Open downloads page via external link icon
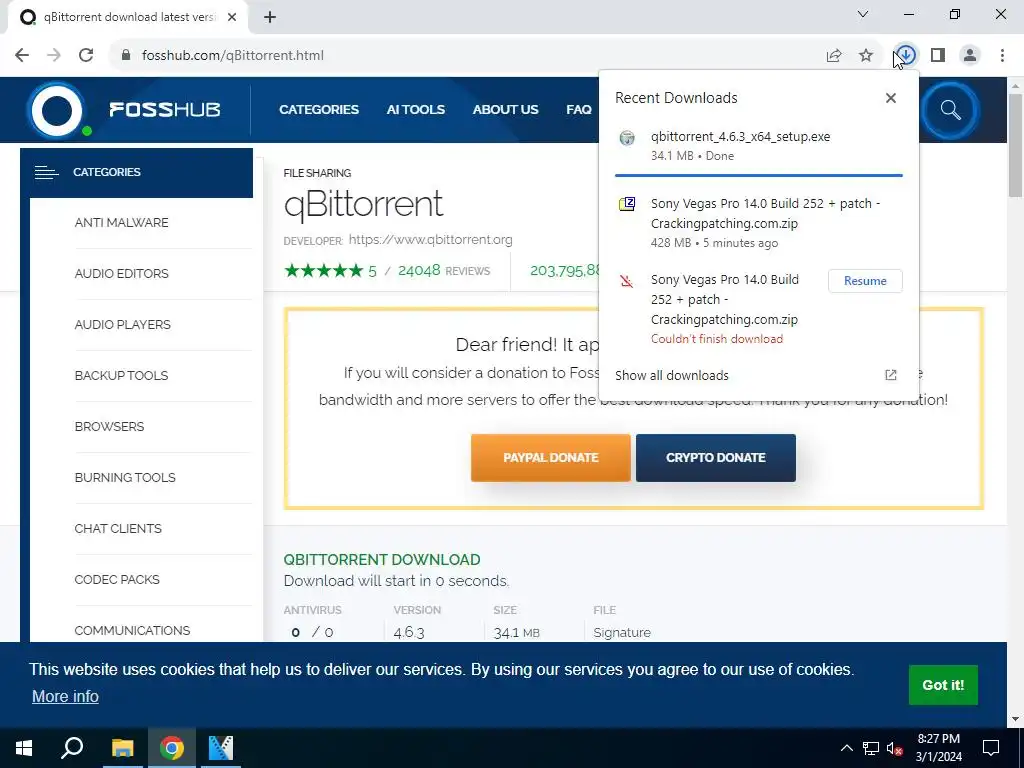1024x768 pixels. click(890, 375)
